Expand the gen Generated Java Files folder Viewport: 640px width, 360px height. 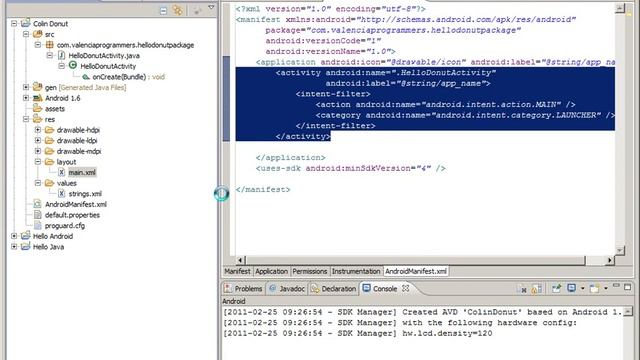tap(26, 87)
